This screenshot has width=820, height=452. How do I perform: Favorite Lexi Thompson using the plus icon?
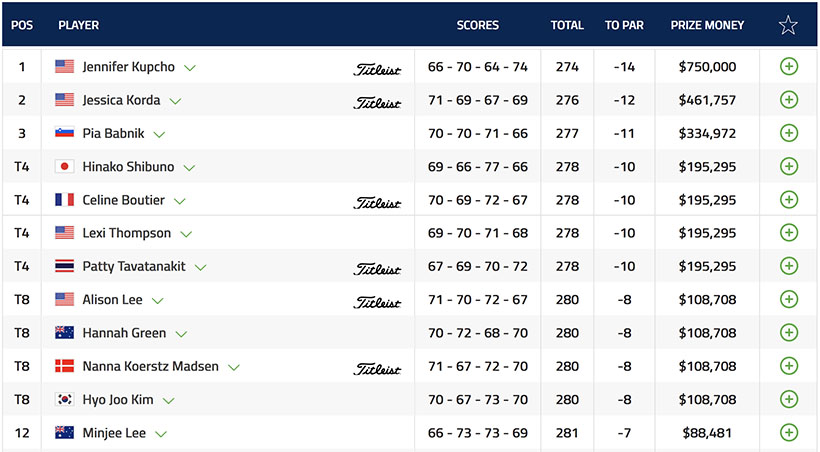[788, 233]
